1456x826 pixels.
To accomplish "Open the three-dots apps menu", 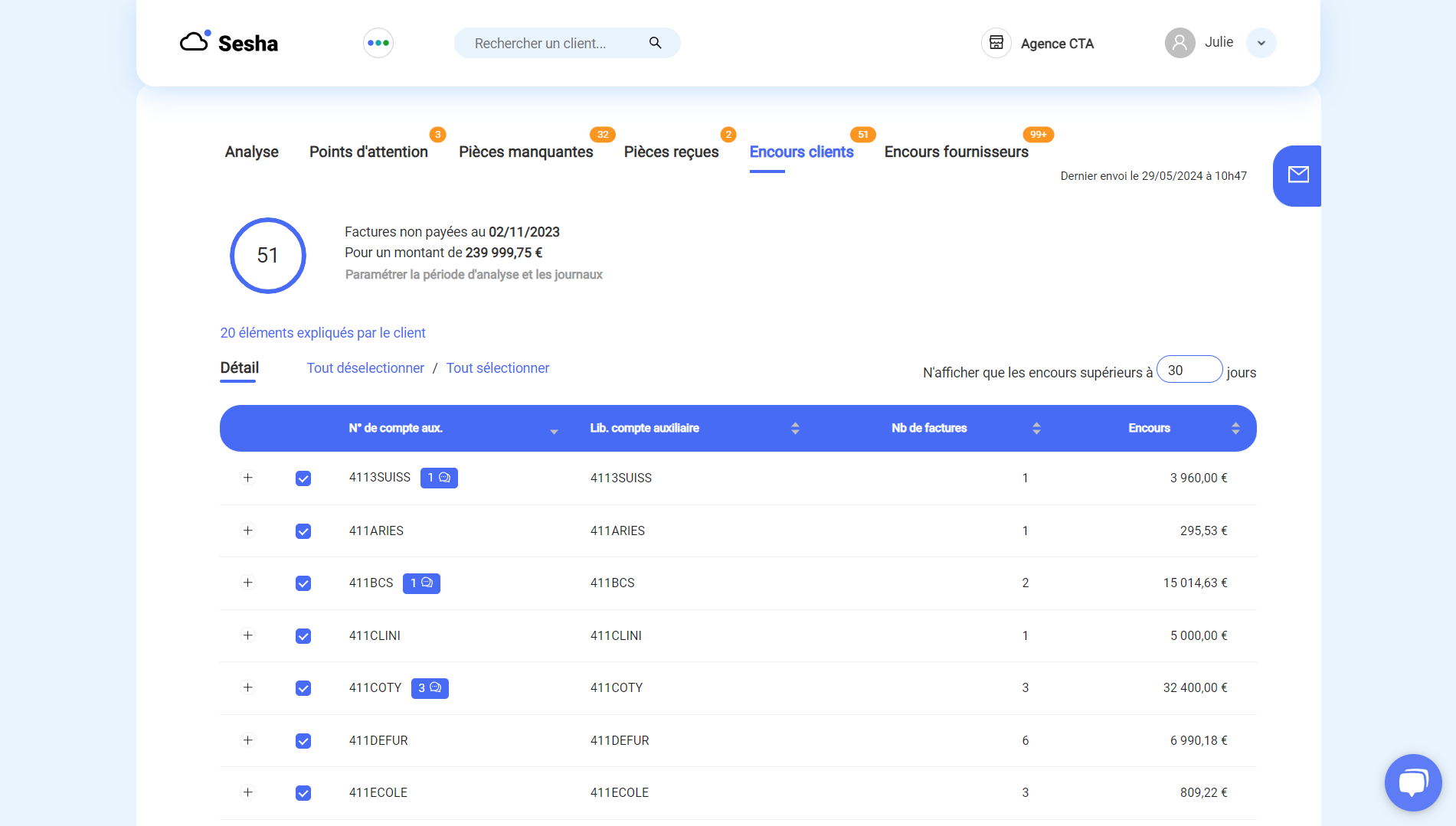I will (378, 43).
